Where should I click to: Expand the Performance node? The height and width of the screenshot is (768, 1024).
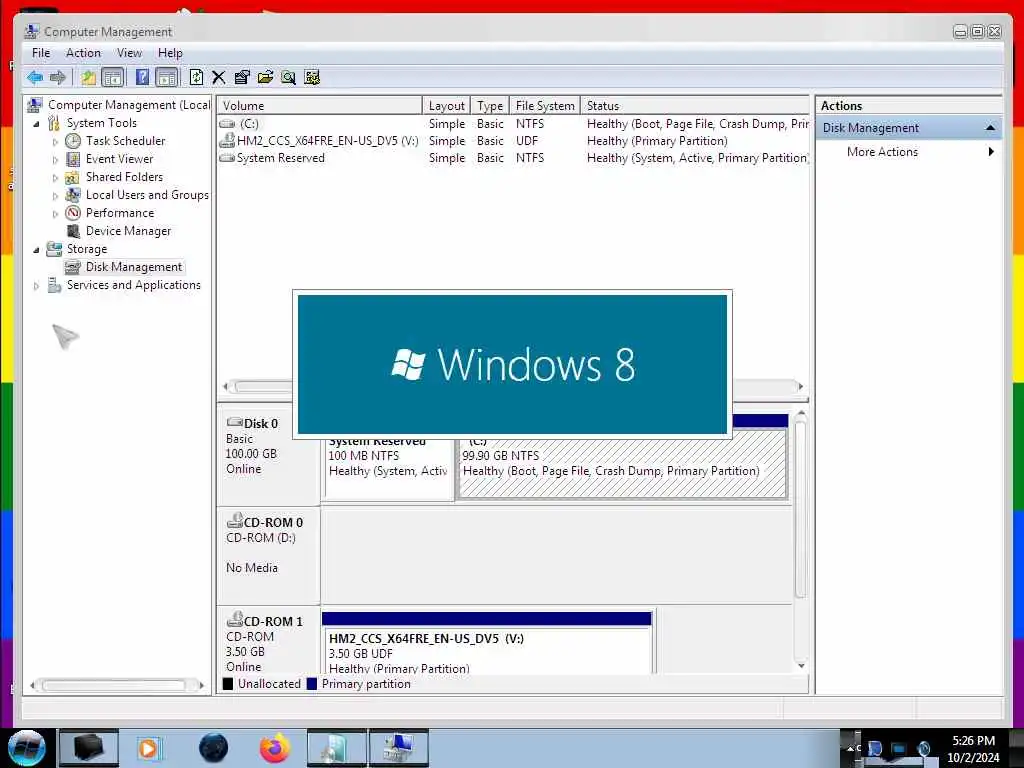(x=56, y=214)
